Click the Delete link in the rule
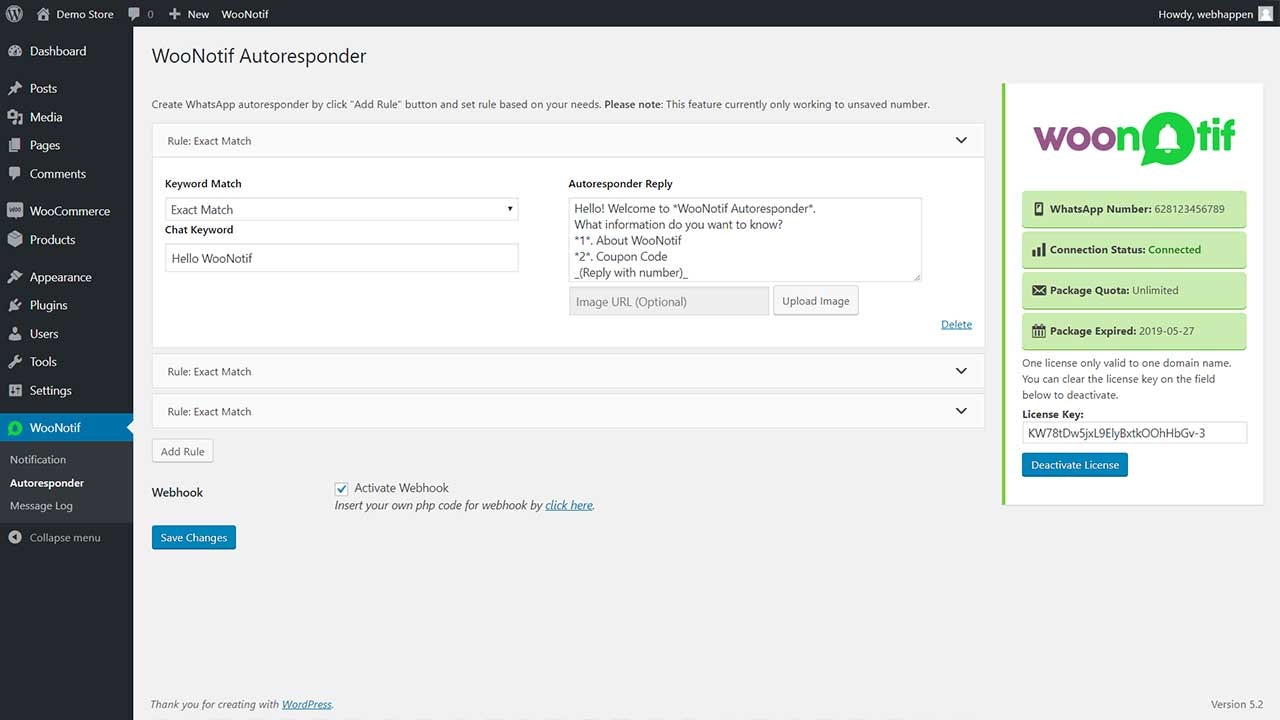Viewport: 1280px width, 720px height. (x=957, y=324)
